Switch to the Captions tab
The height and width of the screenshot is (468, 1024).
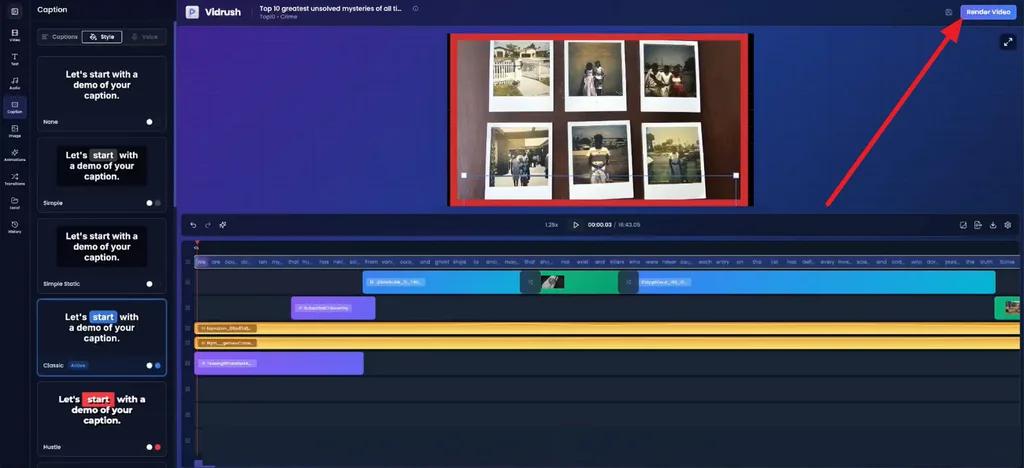pyautogui.click(x=60, y=37)
